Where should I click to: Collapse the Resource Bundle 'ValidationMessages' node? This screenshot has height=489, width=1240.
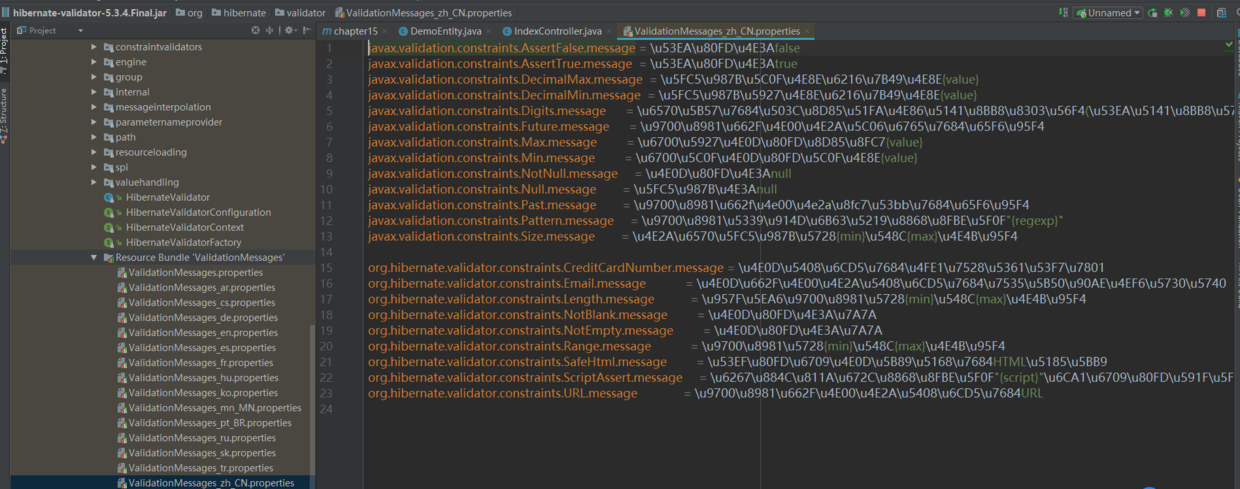click(x=95, y=257)
